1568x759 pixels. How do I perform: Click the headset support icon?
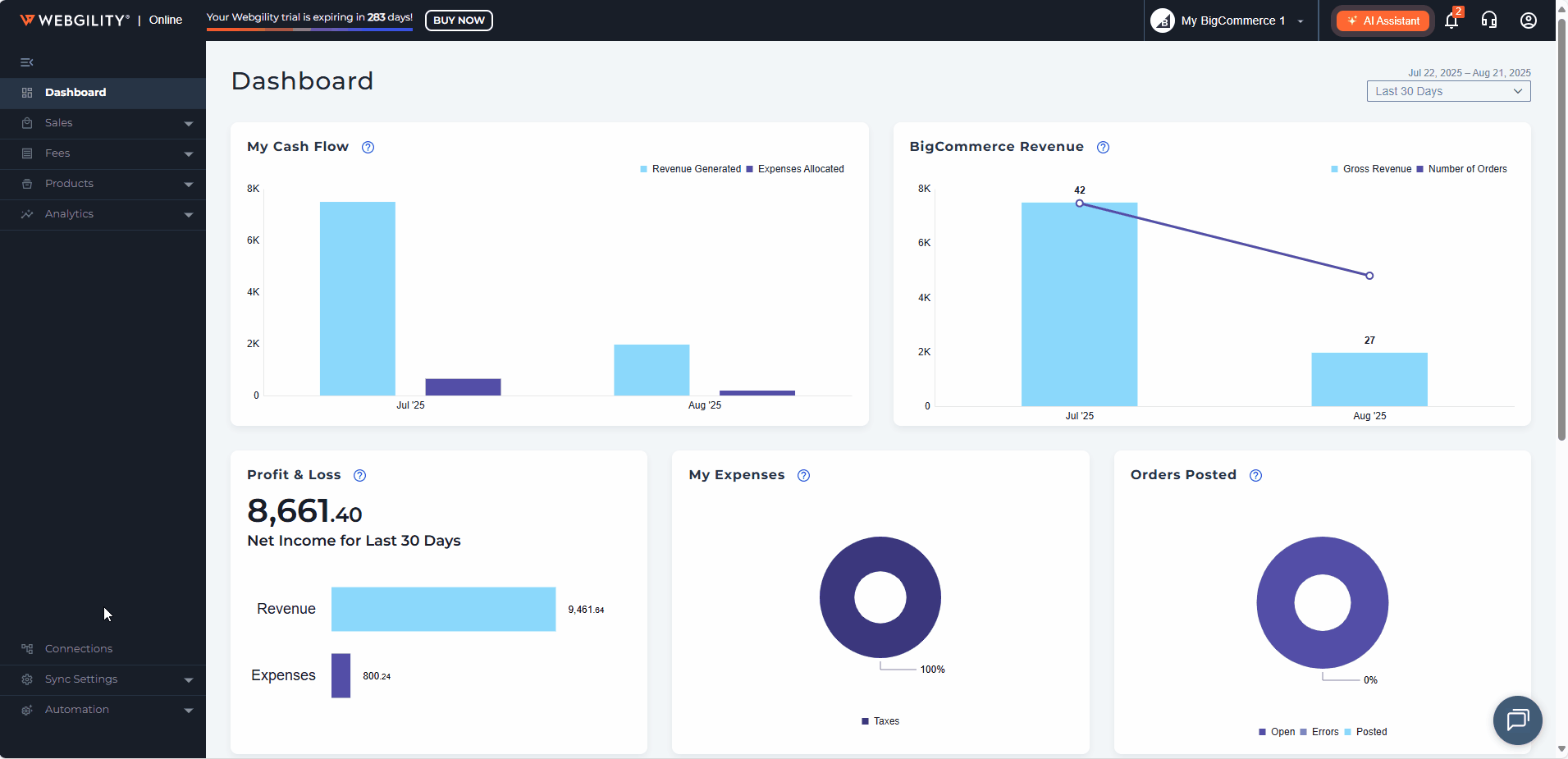coord(1489,21)
